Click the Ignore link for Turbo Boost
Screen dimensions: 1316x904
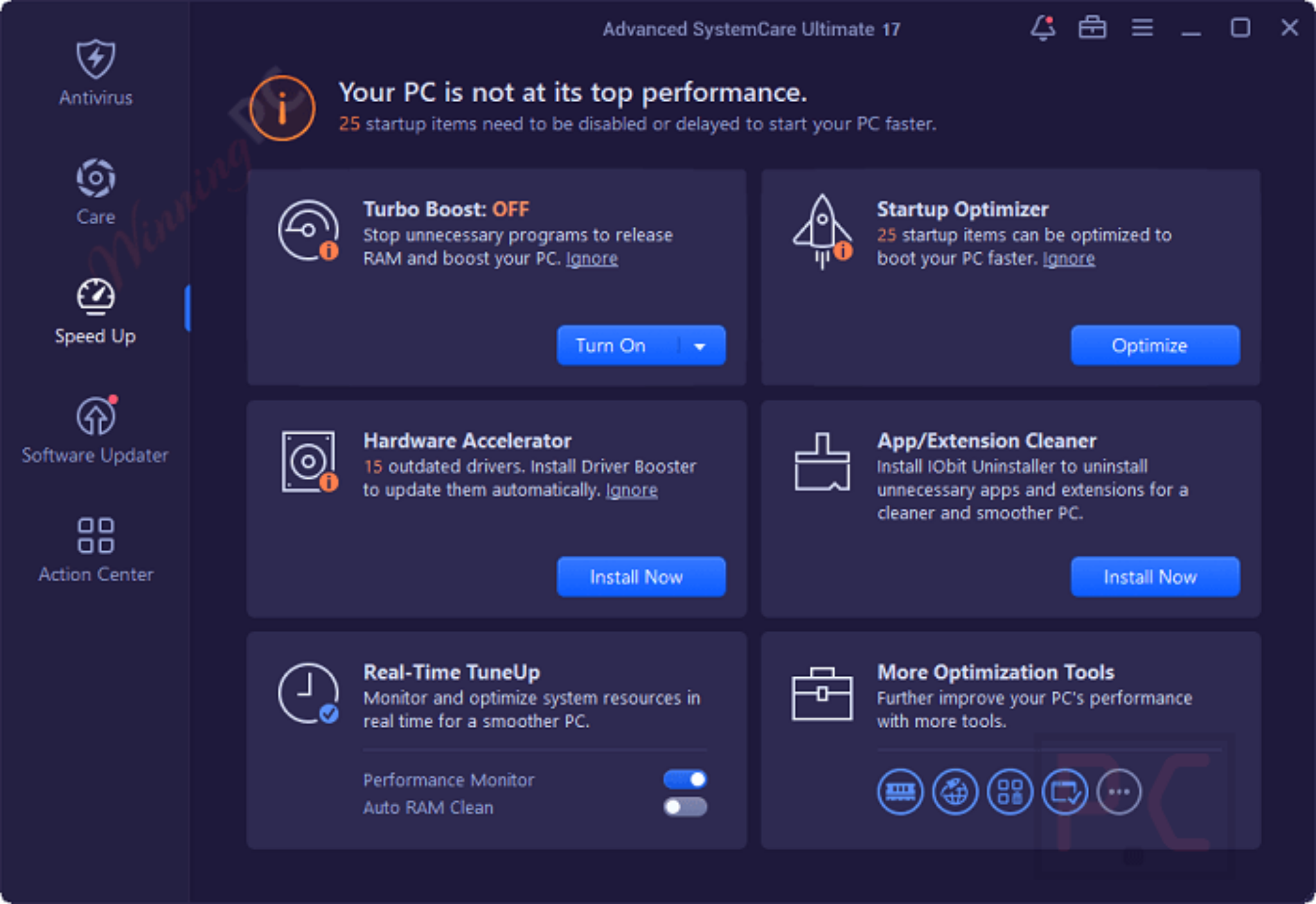click(x=591, y=258)
